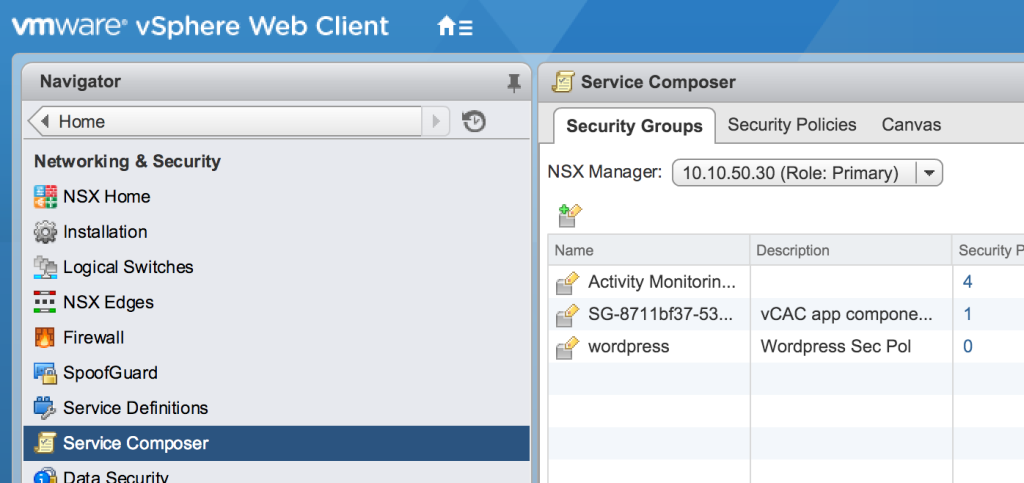The height and width of the screenshot is (483, 1024).
Task: Open the navigation history clock icon
Action: (x=473, y=121)
